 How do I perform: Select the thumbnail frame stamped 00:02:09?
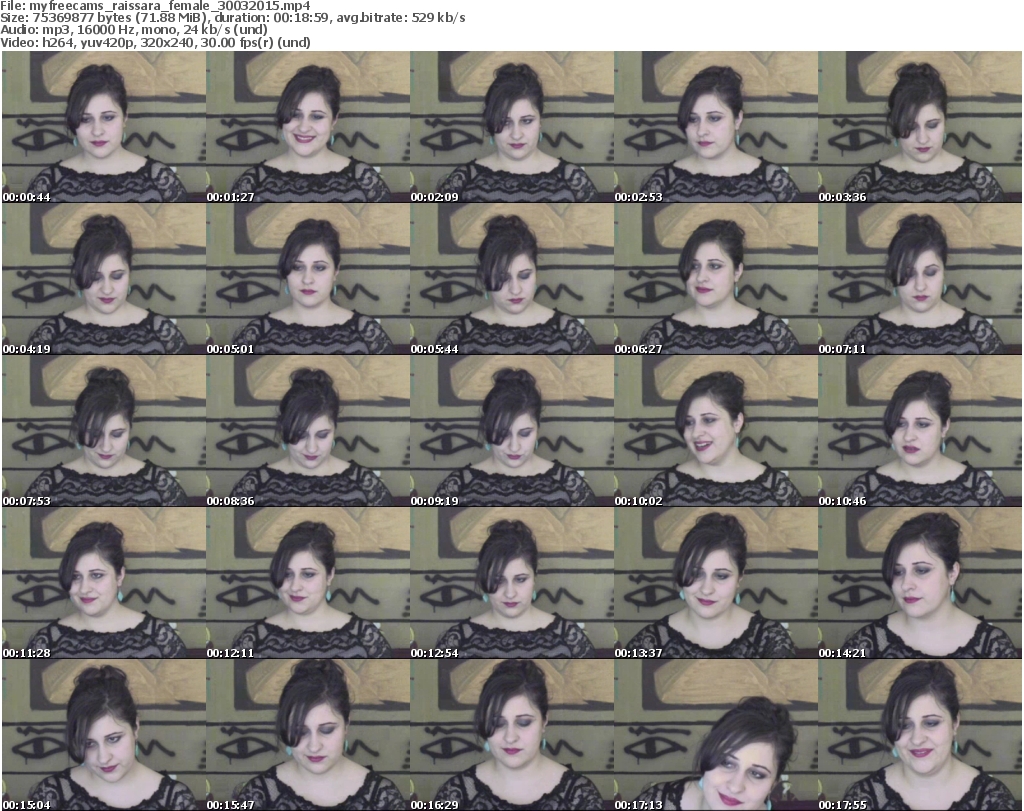pyautogui.click(x=512, y=127)
